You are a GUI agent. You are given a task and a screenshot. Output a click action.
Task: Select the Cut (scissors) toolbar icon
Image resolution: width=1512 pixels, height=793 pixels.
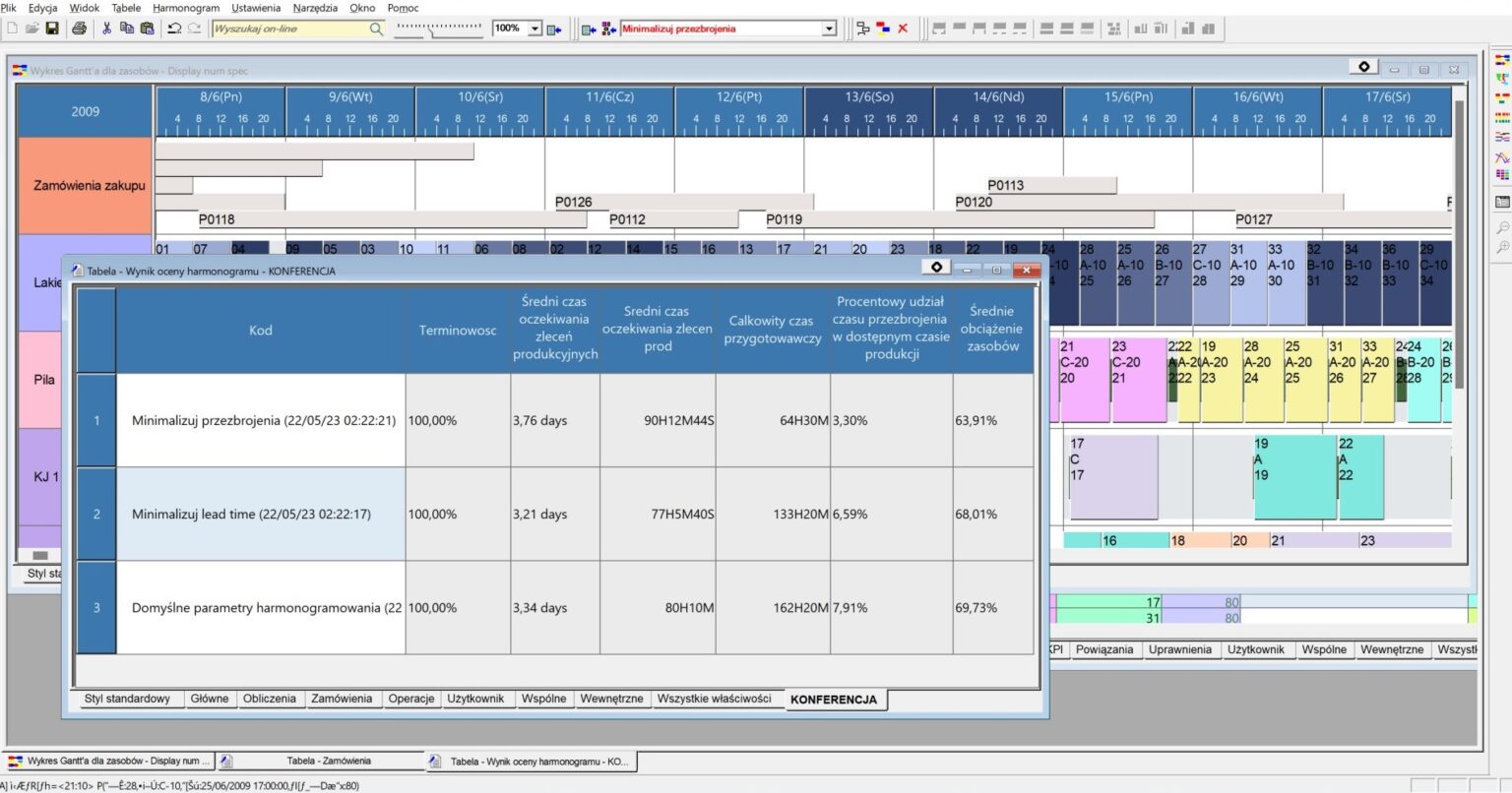click(x=108, y=29)
